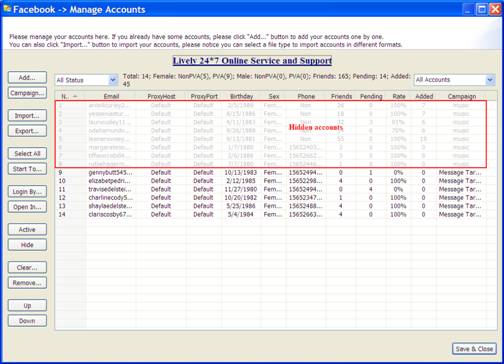
Task: Click the Active button
Action: (x=27, y=230)
